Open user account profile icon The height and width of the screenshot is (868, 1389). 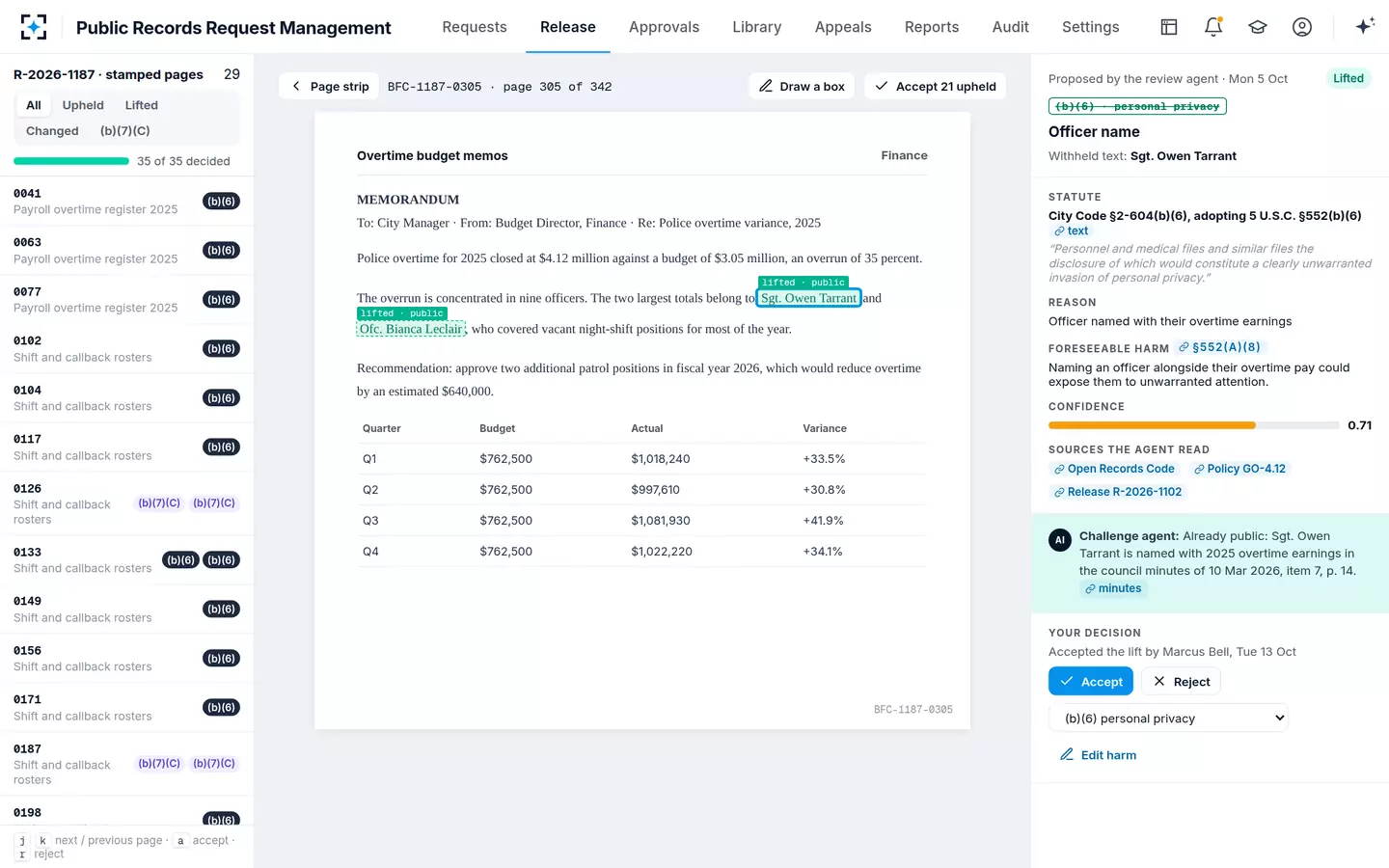1302,27
